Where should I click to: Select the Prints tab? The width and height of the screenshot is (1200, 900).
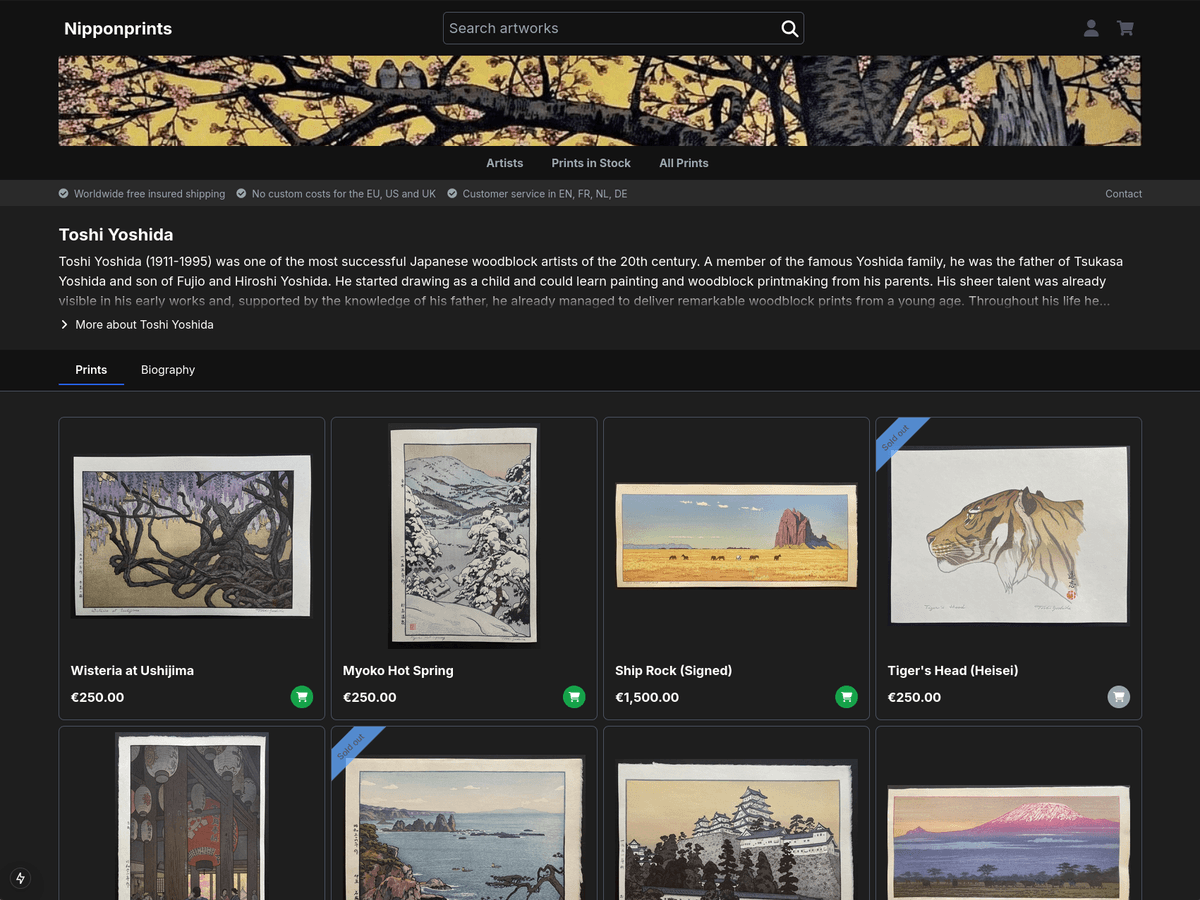[91, 370]
